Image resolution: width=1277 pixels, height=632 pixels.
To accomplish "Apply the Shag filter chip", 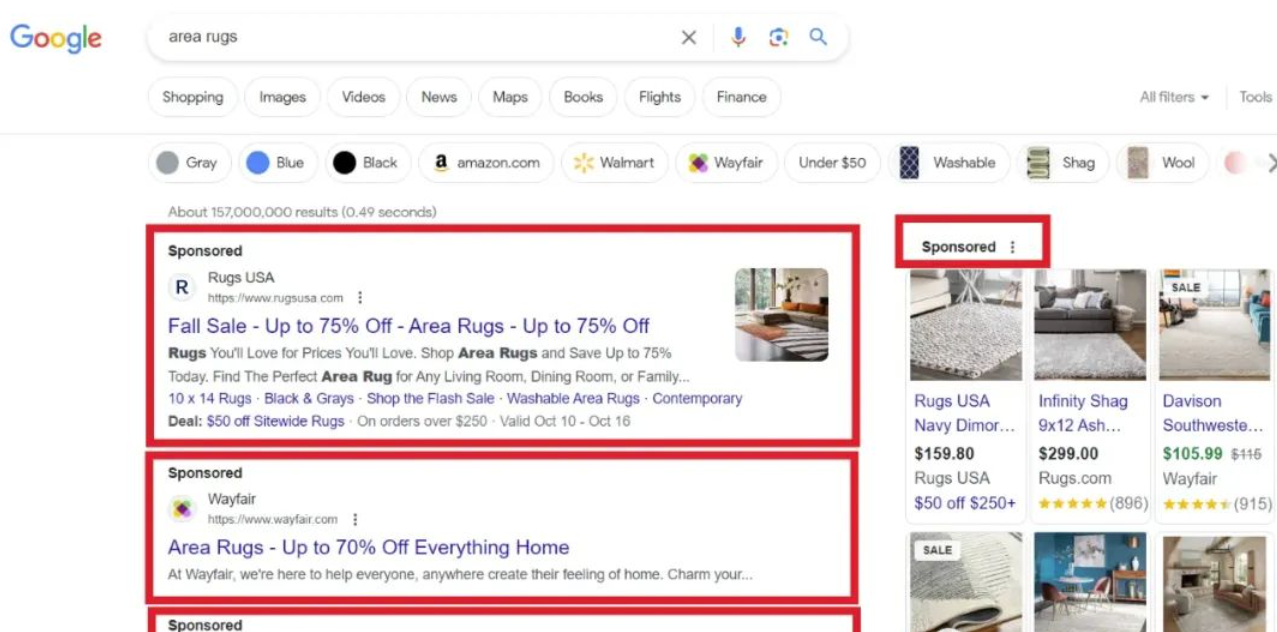I will click(x=1062, y=163).
